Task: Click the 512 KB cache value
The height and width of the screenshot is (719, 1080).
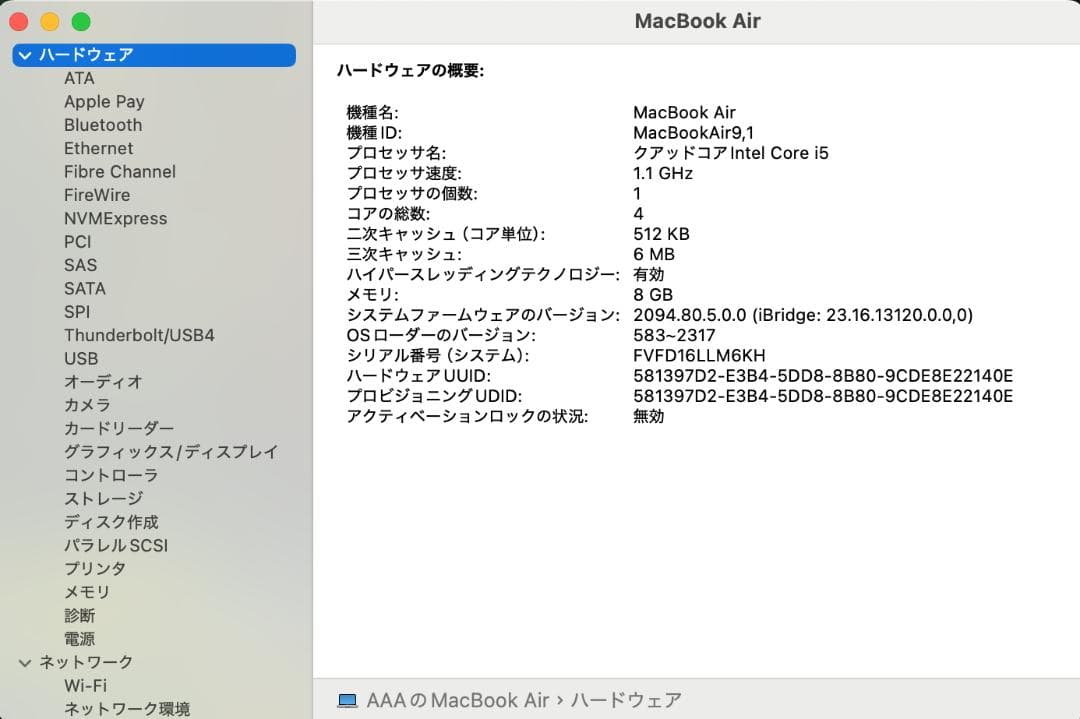Action: pyautogui.click(x=661, y=234)
